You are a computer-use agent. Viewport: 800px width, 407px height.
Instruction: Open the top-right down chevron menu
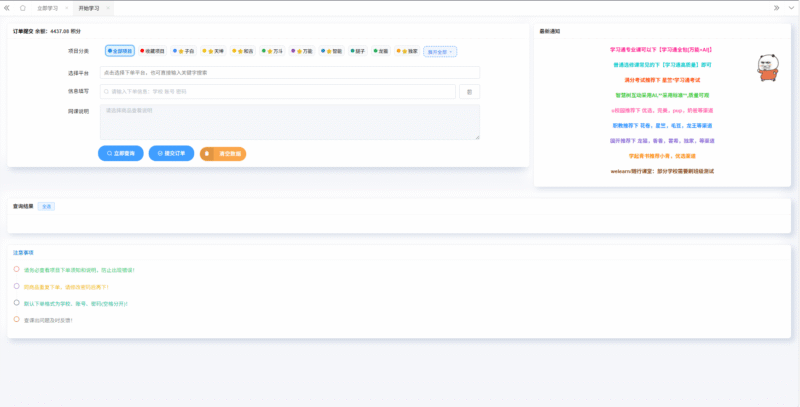pos(792,7)
